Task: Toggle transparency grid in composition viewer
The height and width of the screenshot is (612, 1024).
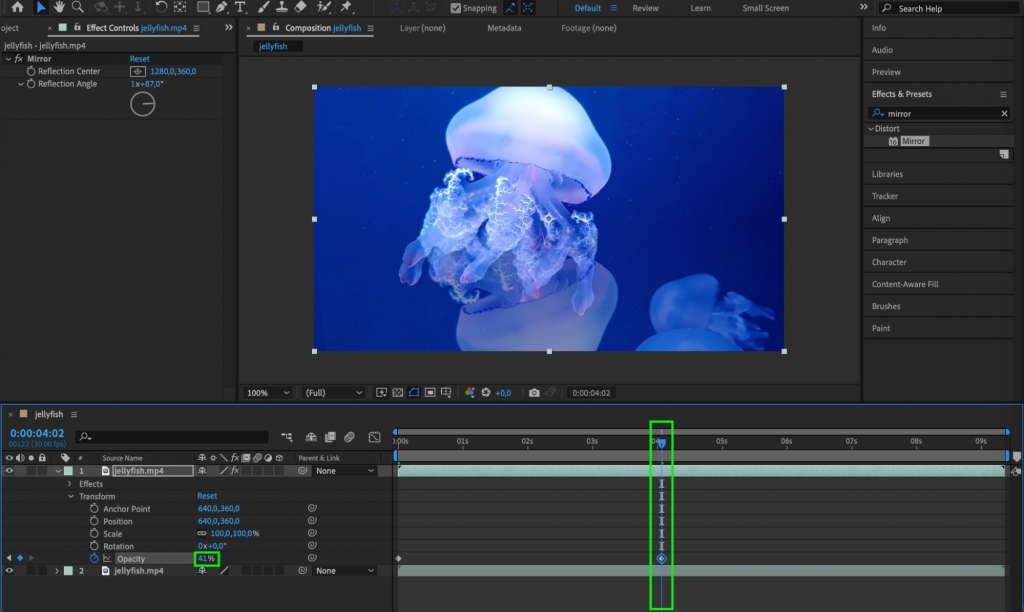Action: (x=398, y=392)
